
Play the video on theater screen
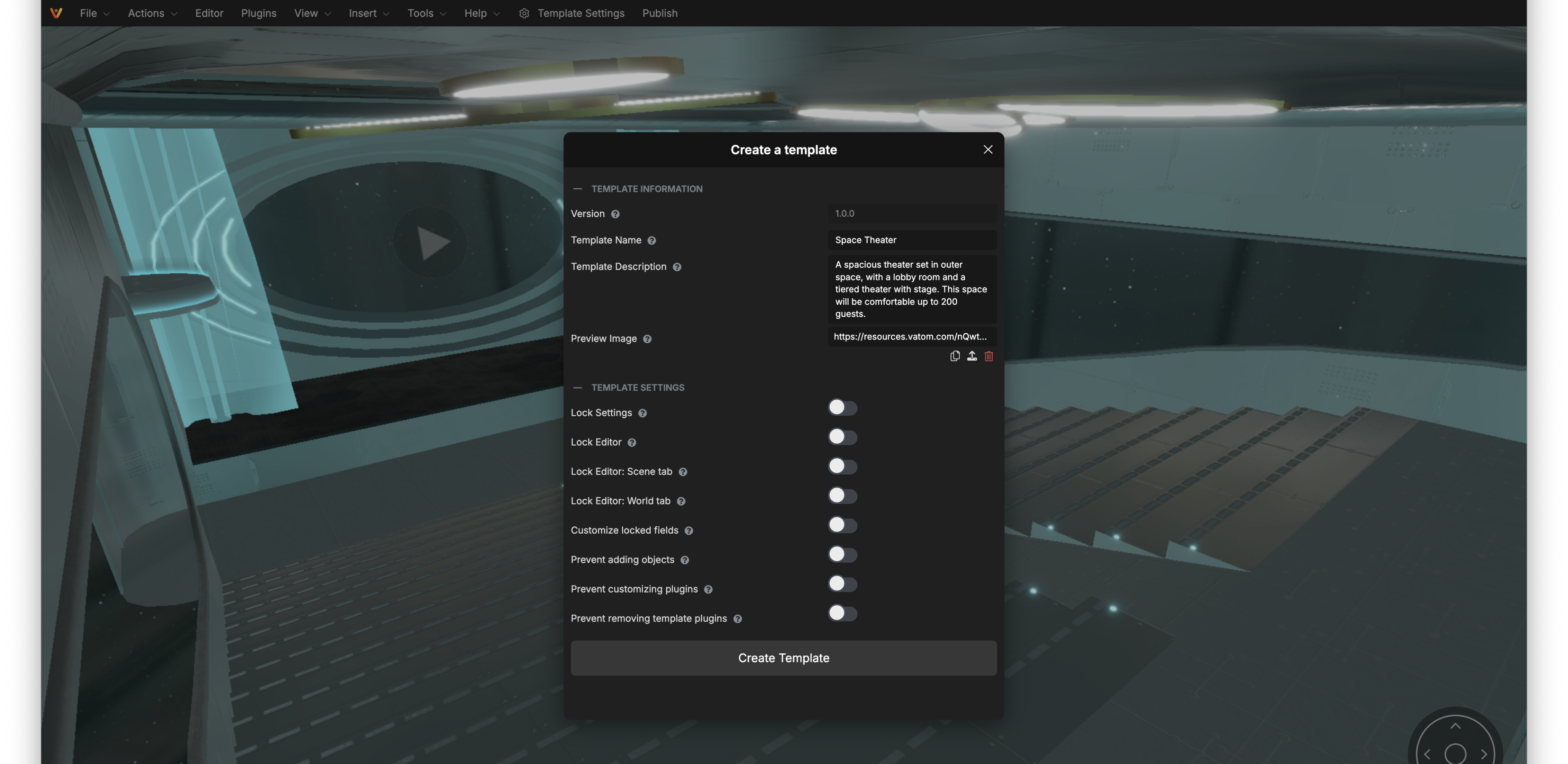click(431, 243)
